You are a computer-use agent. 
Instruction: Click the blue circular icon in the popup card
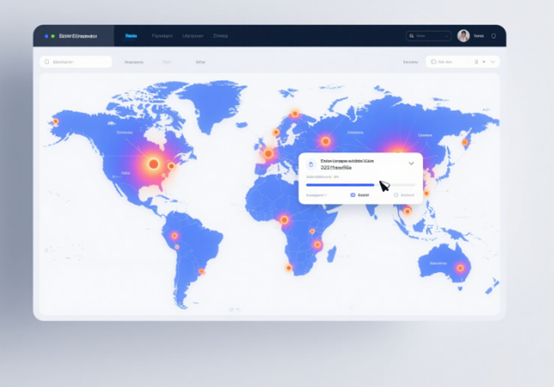point(311,164)
